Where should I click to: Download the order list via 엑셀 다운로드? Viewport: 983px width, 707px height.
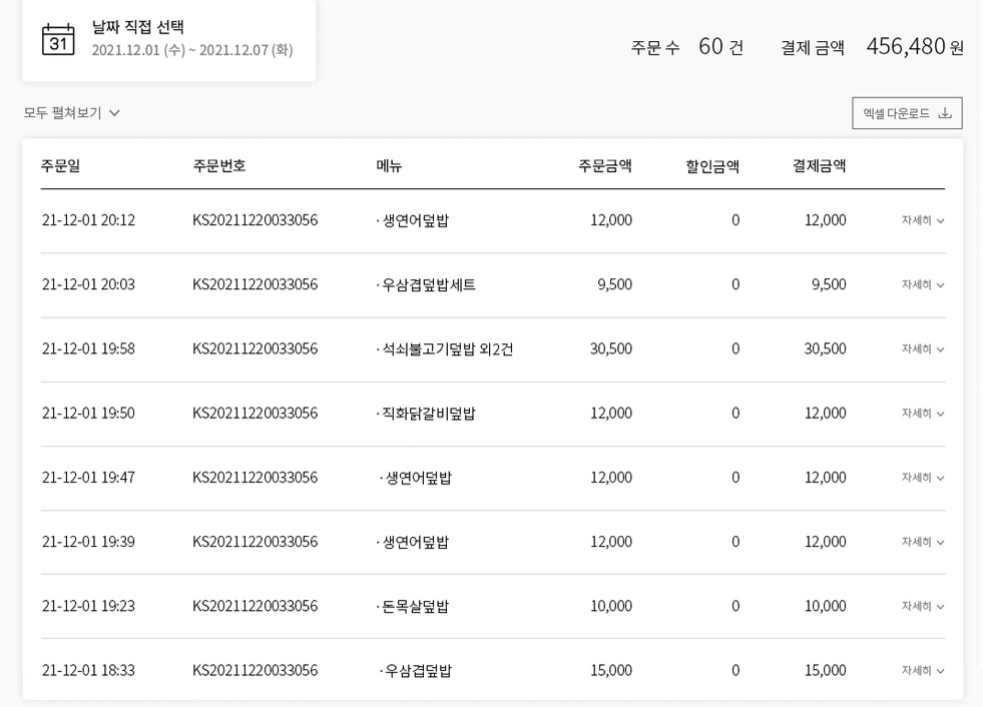[907, 113]
